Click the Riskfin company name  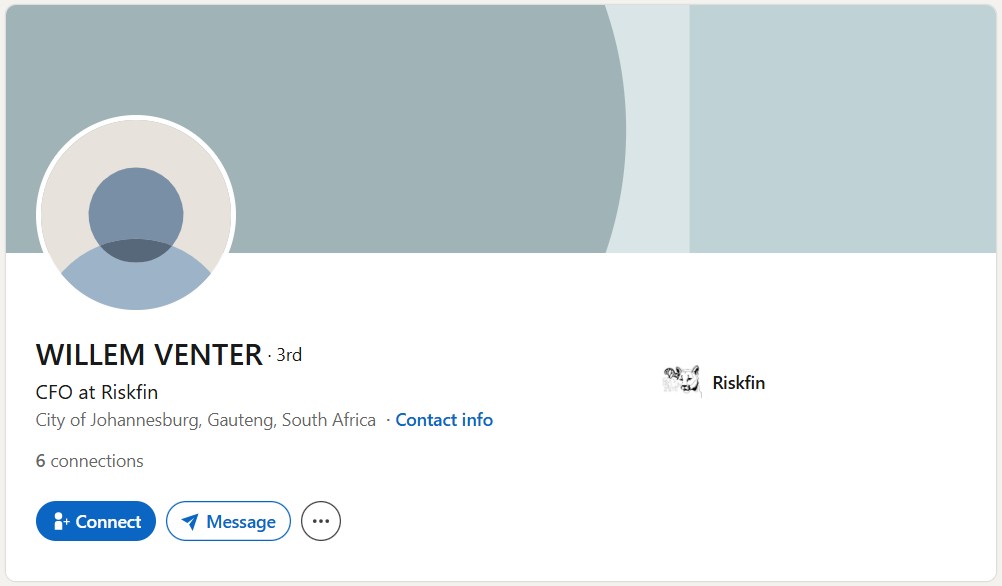pyautogui.click(x=738, y=383)
